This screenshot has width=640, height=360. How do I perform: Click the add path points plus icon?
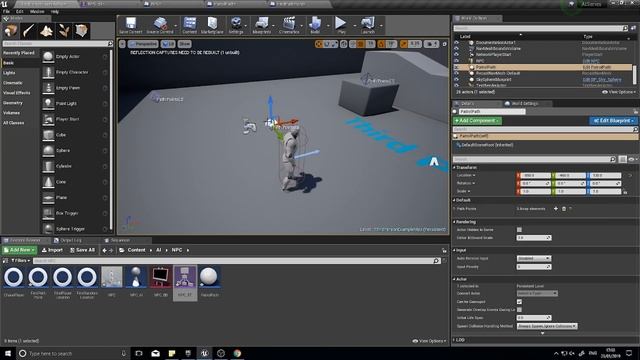pyautogui.click(x=556, y=209)
